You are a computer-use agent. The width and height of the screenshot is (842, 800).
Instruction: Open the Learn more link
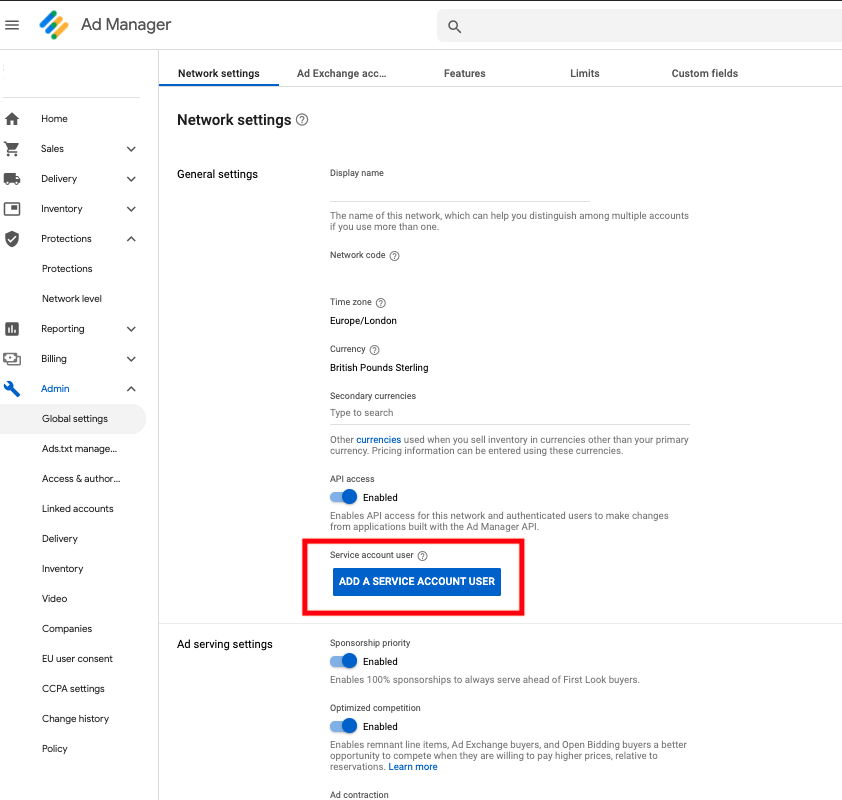(x=413, y=767)
